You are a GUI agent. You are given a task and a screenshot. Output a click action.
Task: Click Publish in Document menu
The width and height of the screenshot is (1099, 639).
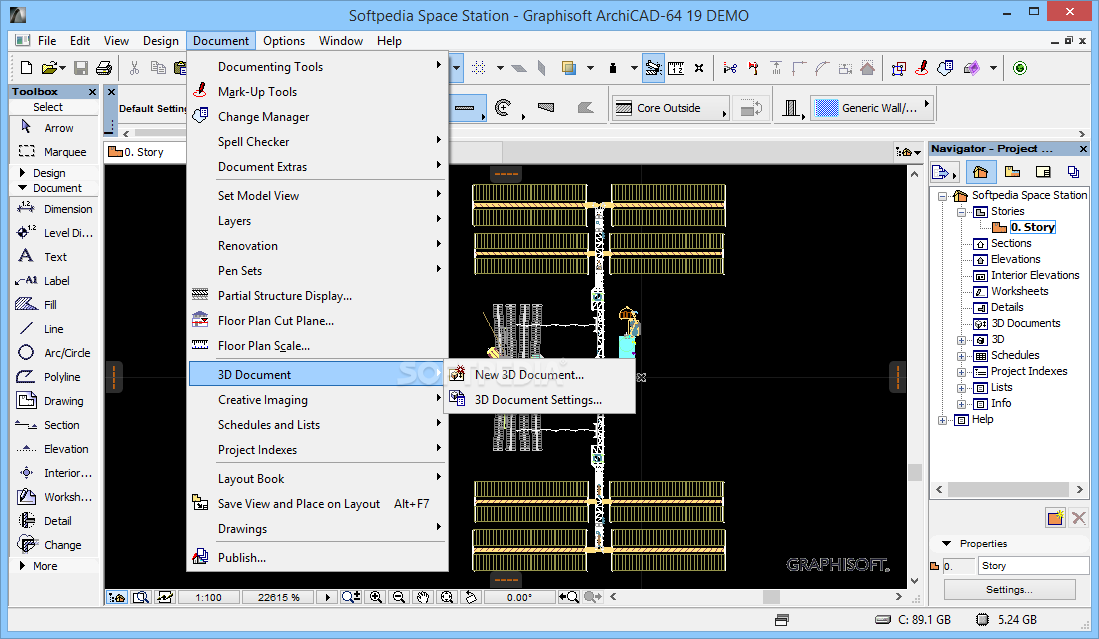(x=318, y=558)
